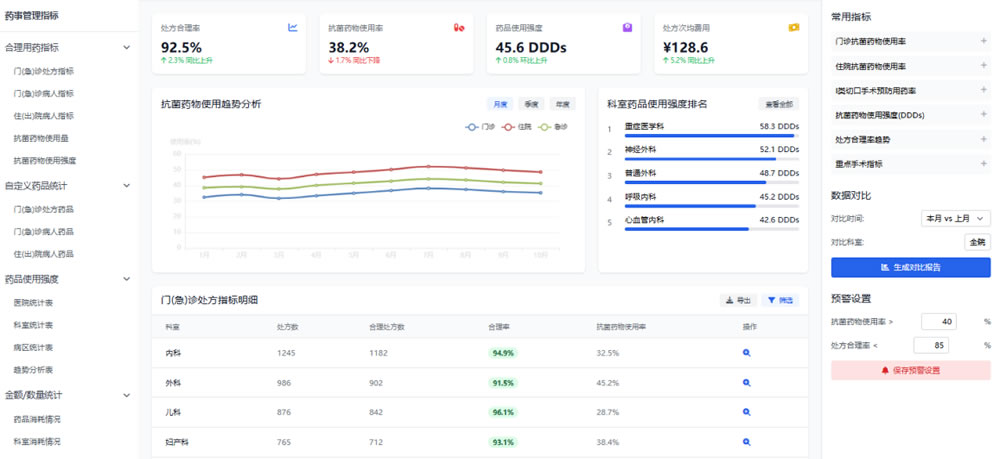Open 住(出)院病人指标 in the sidebar
Image resolution: width=1000 pixels, height=459 pixels.
tap(44, 116)
